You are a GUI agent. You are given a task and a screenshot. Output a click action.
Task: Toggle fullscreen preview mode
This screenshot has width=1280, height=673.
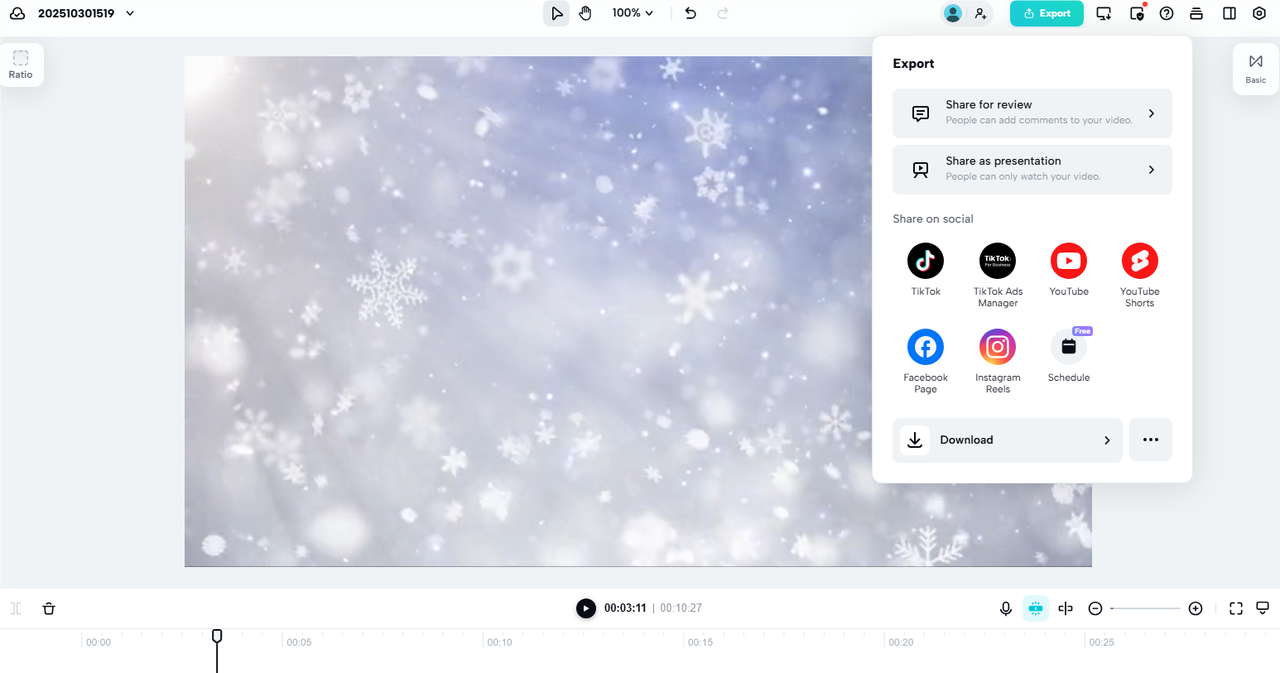(x=1235, y=608)
